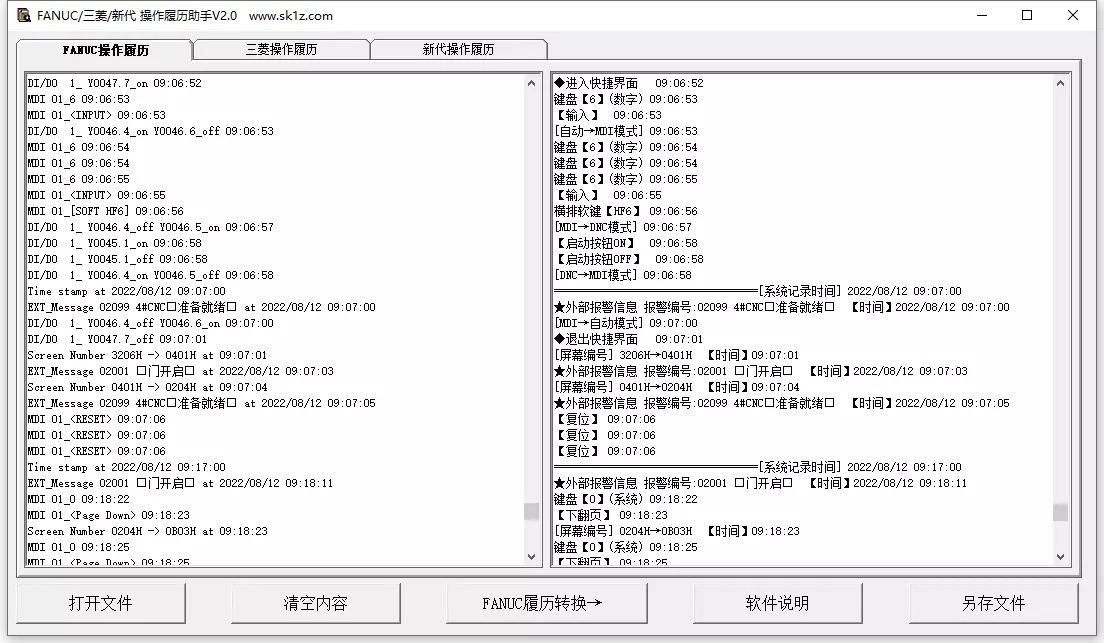The image size is (1104, 643).
Task: Click ★外部报警信息 02001 line at 09:18:11
Action: (760, 483)
